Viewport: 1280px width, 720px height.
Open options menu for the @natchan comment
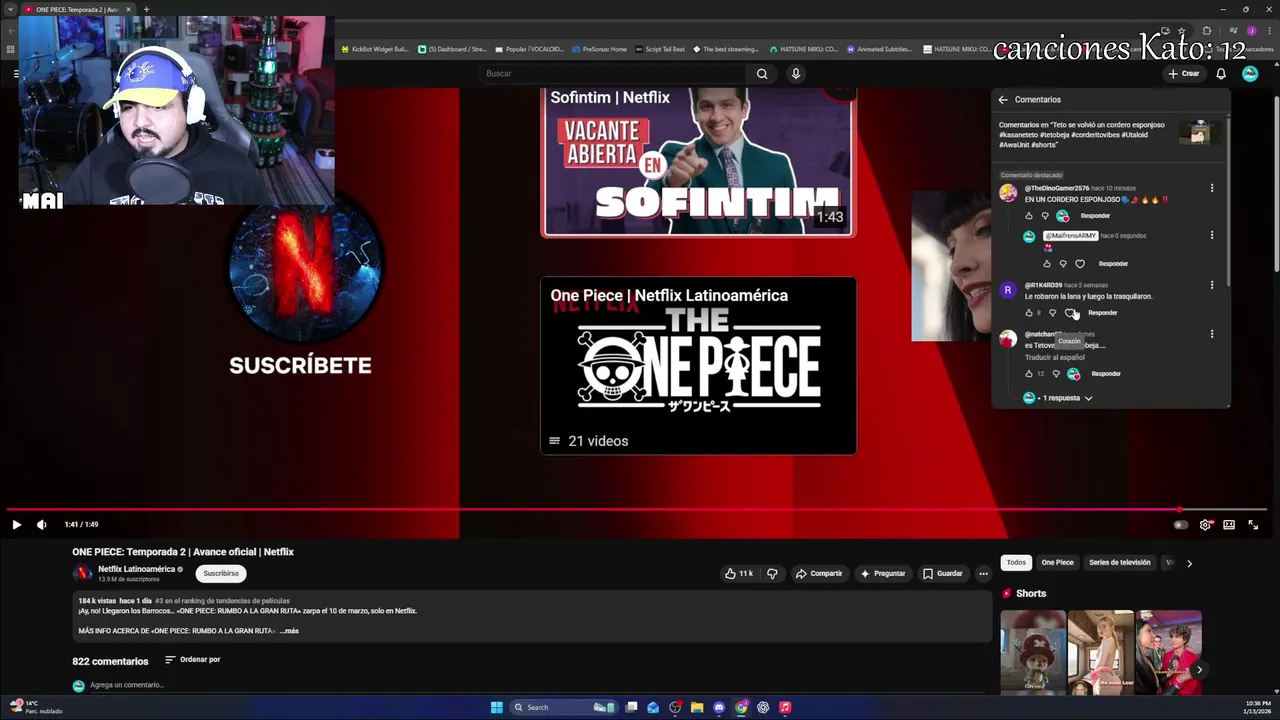[x=1212, y=334]
